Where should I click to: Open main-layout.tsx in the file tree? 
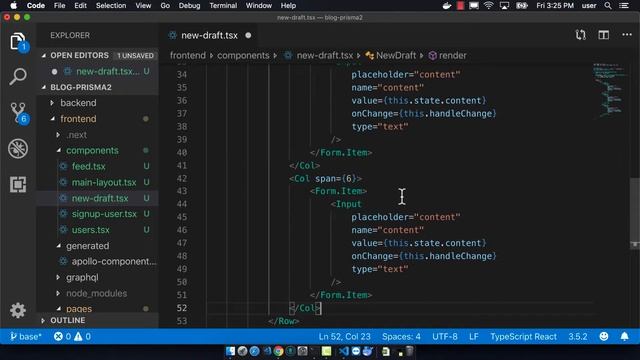point(104,182)
